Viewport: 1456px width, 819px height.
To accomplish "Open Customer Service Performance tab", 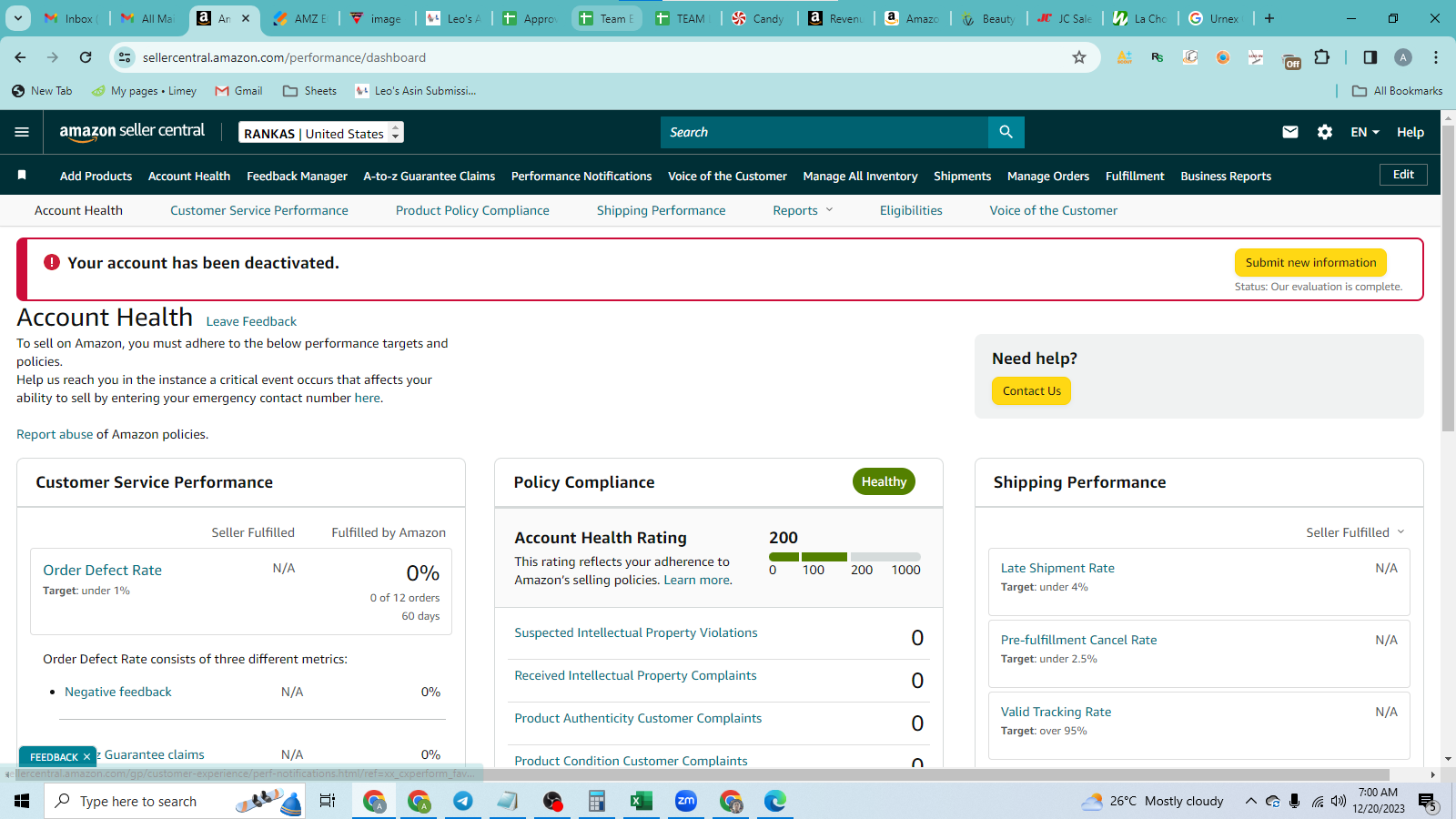I will pos(259,210).
